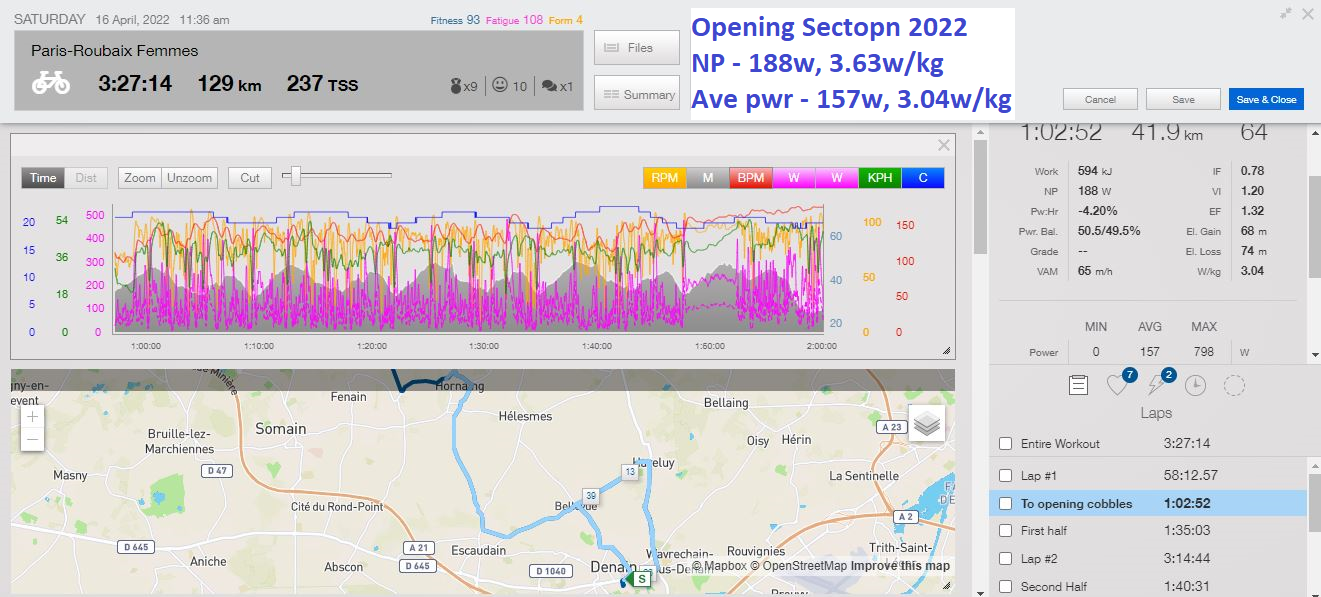This screenshot has width=1321, height=597.
Task: Click the Files button
Action: tap(637, 48)
